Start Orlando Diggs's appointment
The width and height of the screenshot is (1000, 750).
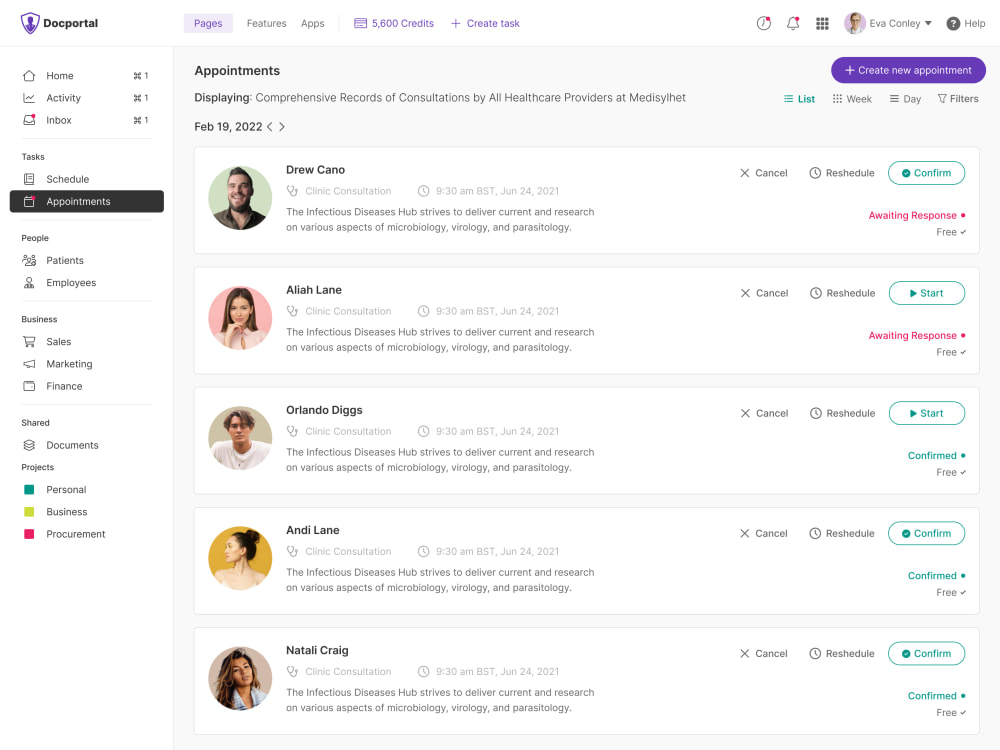pos(926,413)
